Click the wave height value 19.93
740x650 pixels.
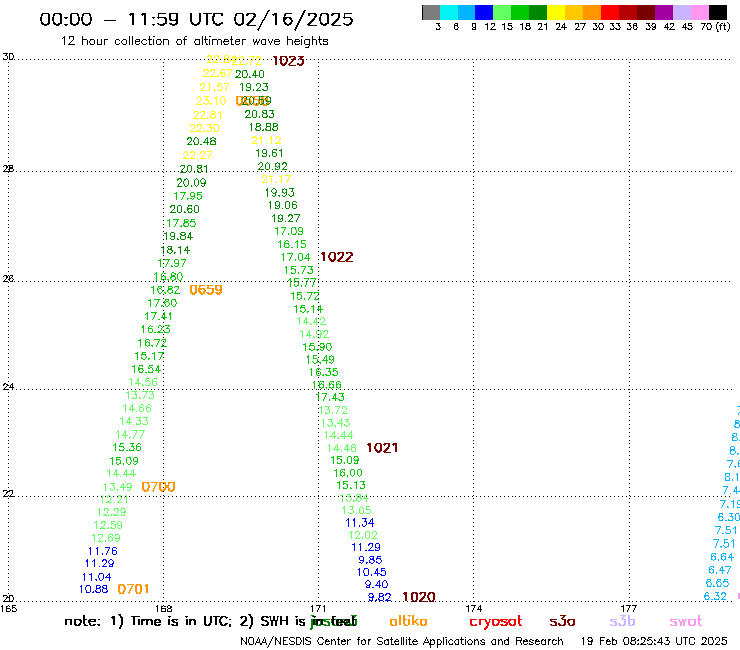tap(279, 193)
